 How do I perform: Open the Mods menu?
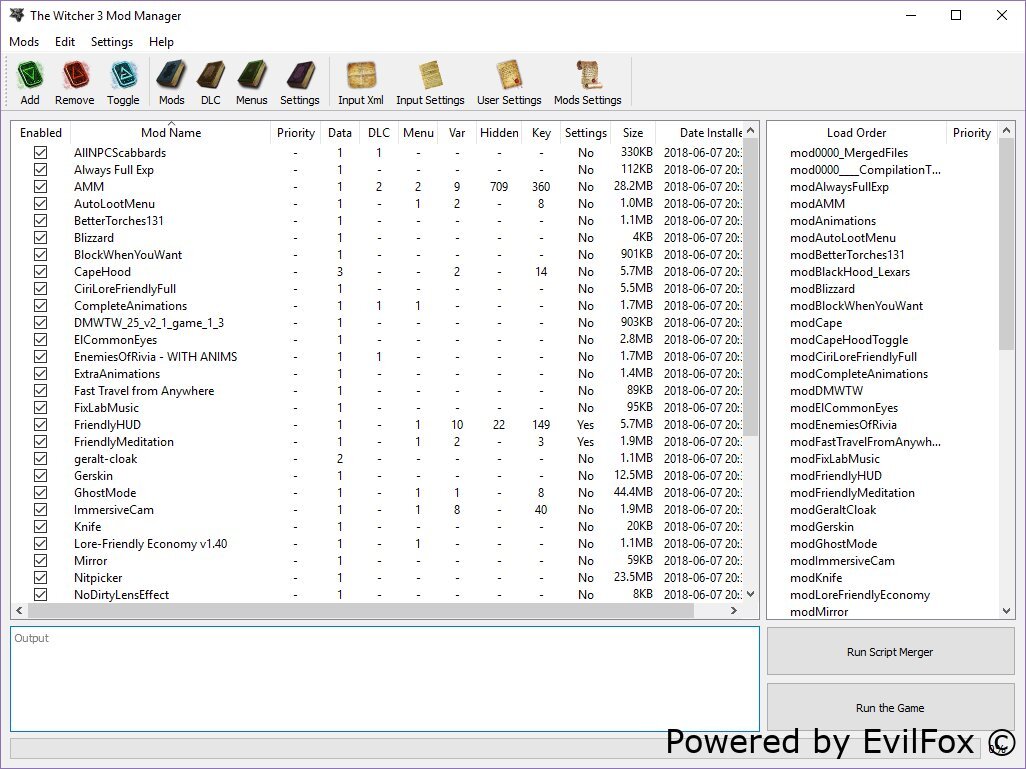click(24, 42)
